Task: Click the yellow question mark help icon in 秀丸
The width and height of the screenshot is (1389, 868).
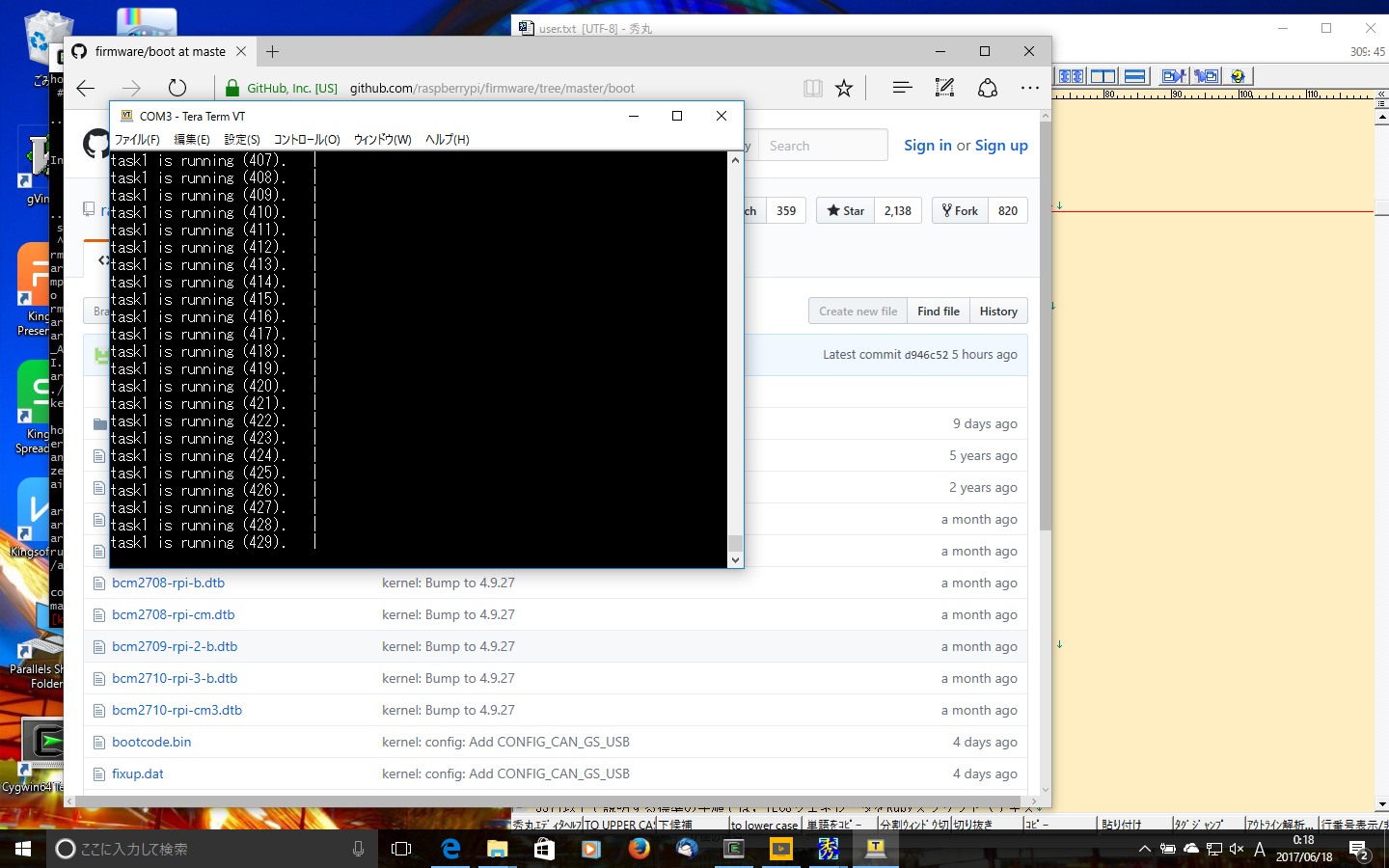Action: pyautogui.click(x=1239, y=76)
